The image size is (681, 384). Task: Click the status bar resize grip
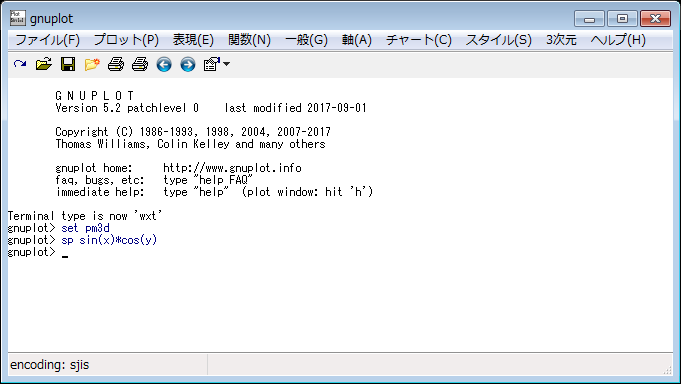coord(668,371)
